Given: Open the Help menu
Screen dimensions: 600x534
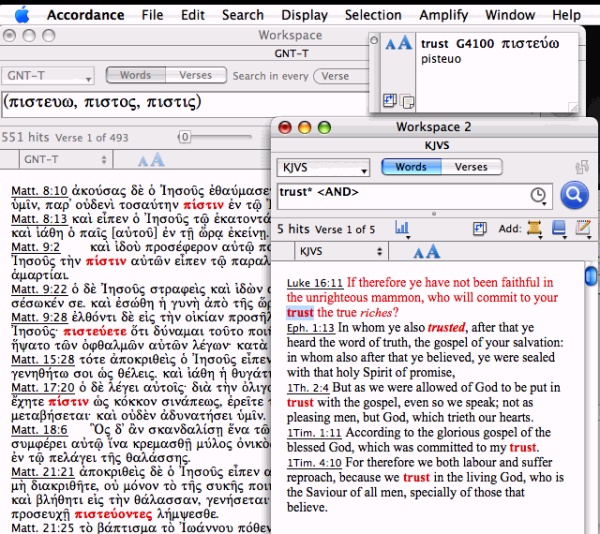Looking at the screenshot, I should [566, 15].
